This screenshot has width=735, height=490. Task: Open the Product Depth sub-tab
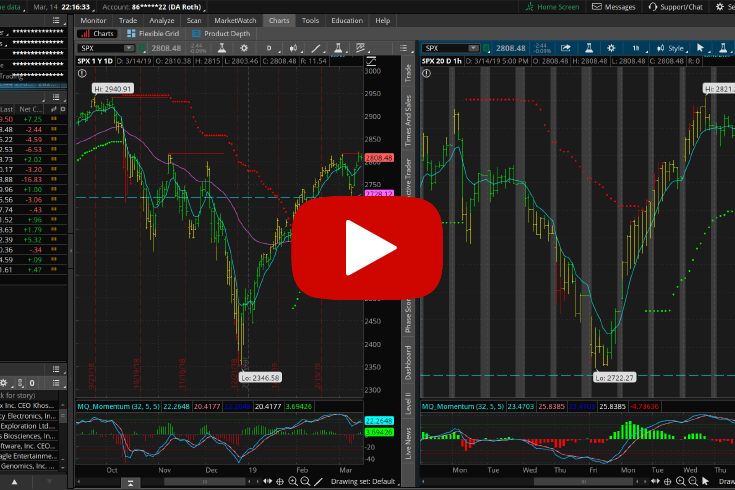(x=221, y=34)
